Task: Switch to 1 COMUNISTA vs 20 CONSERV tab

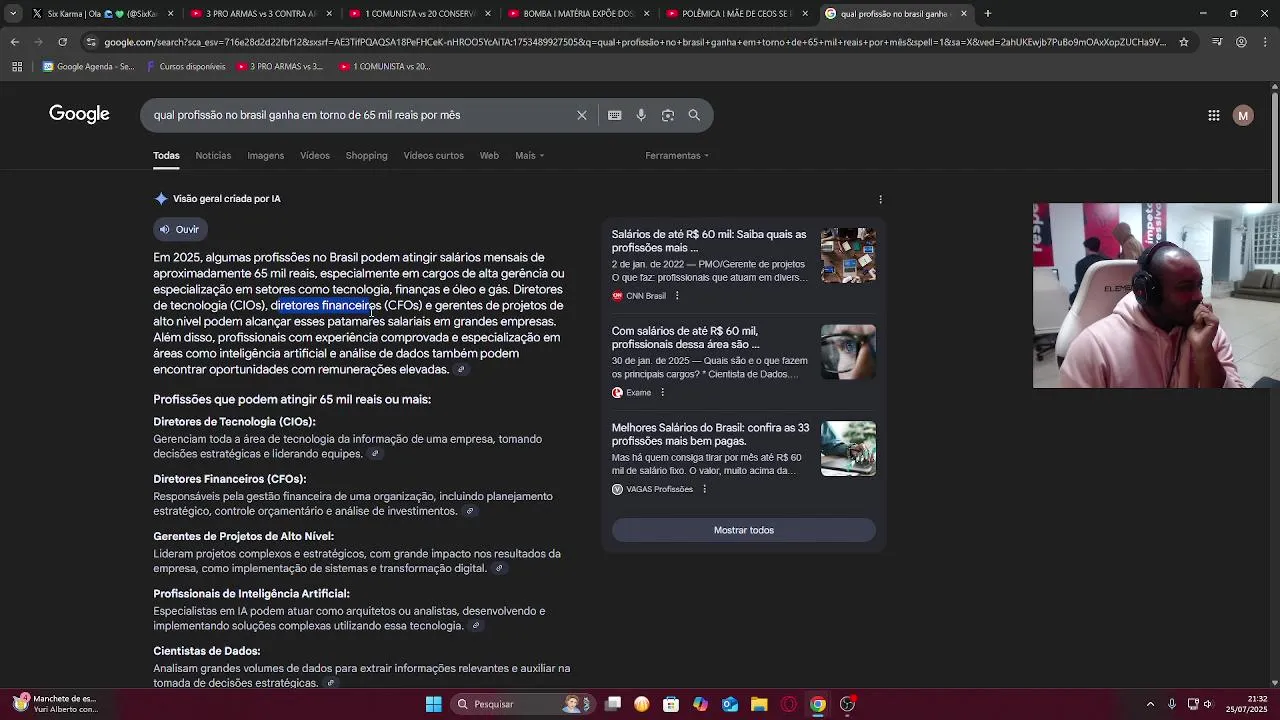Action: click(420, 14)
